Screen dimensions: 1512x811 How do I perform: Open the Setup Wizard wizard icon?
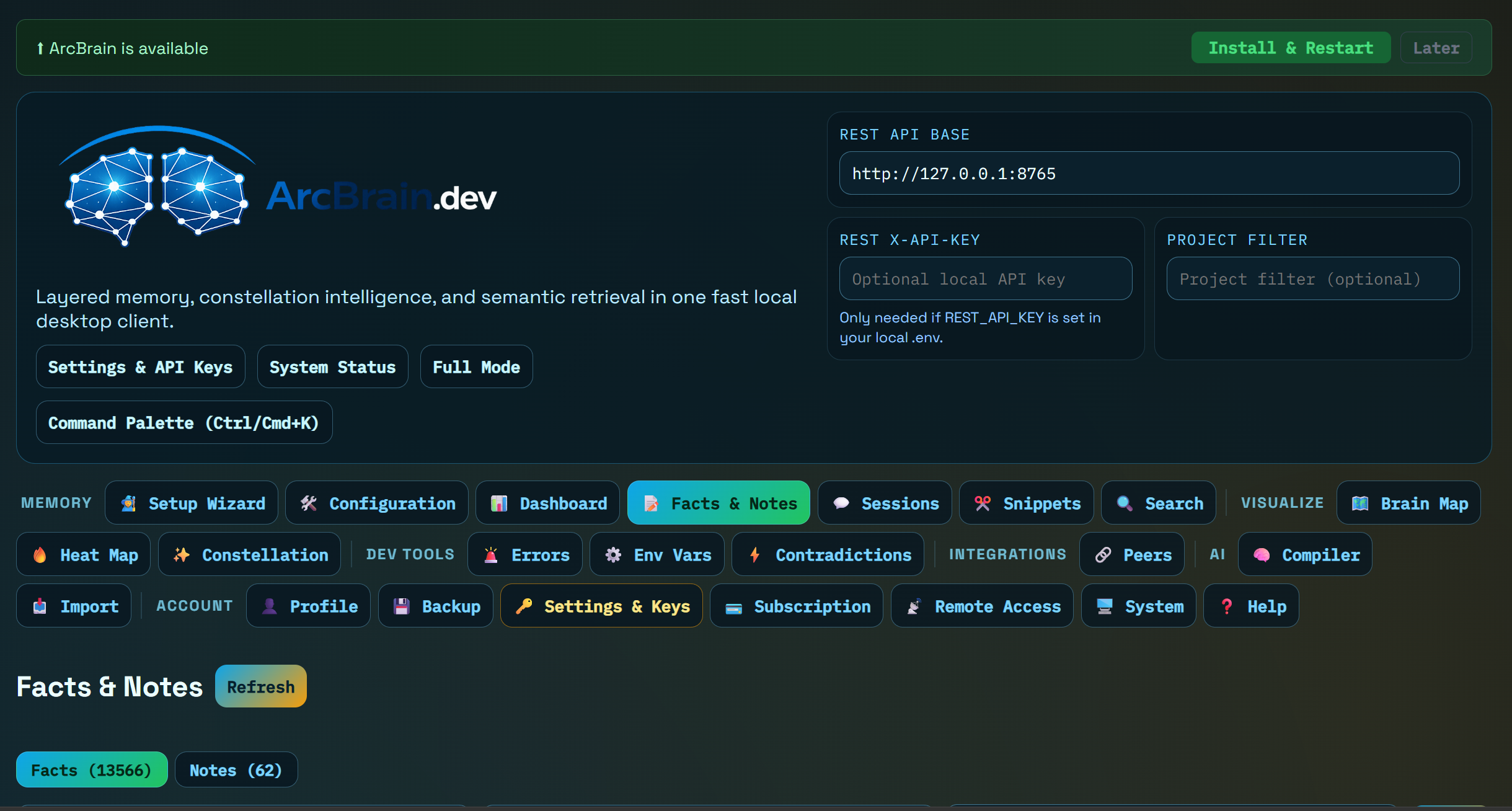pyautogui.click(x=128, y=503)
